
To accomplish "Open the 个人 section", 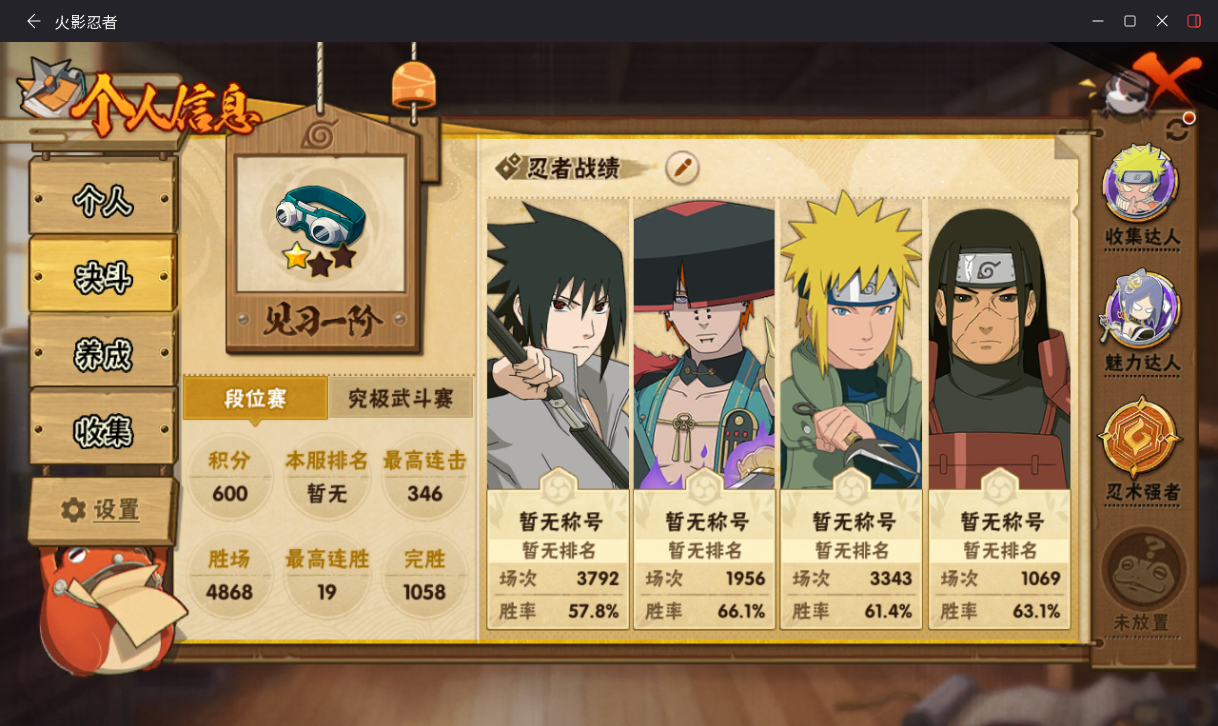I will pyautogui.click(x=103, y=197).
